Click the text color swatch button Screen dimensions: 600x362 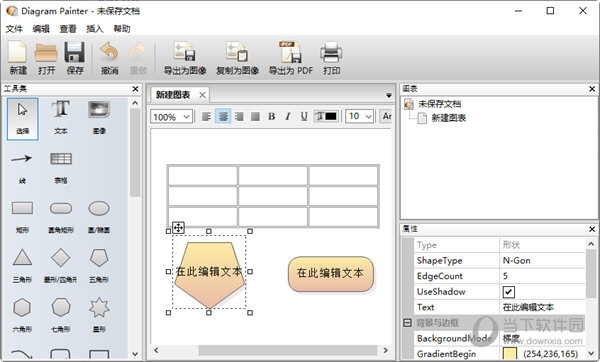point(326,116)
